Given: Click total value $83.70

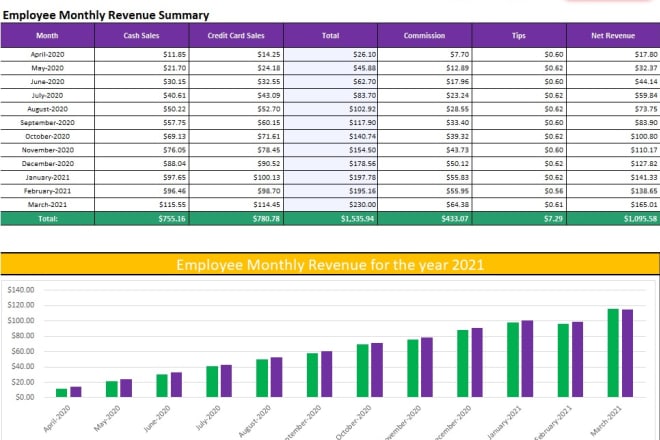Looking at the screenshot, I should [365, 95].
